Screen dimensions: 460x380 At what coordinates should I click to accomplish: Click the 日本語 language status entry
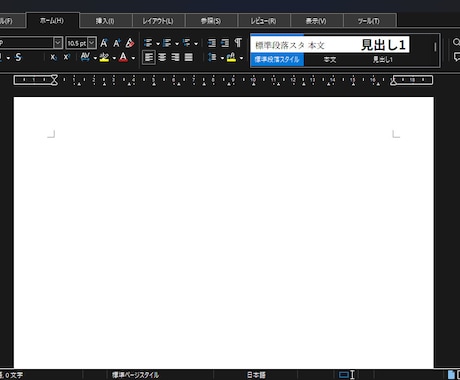click(256, 375)
